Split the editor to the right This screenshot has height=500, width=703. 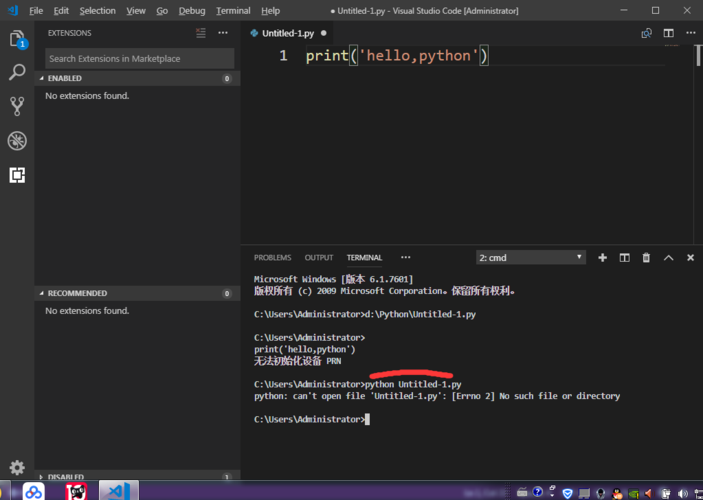coord(668,33)
